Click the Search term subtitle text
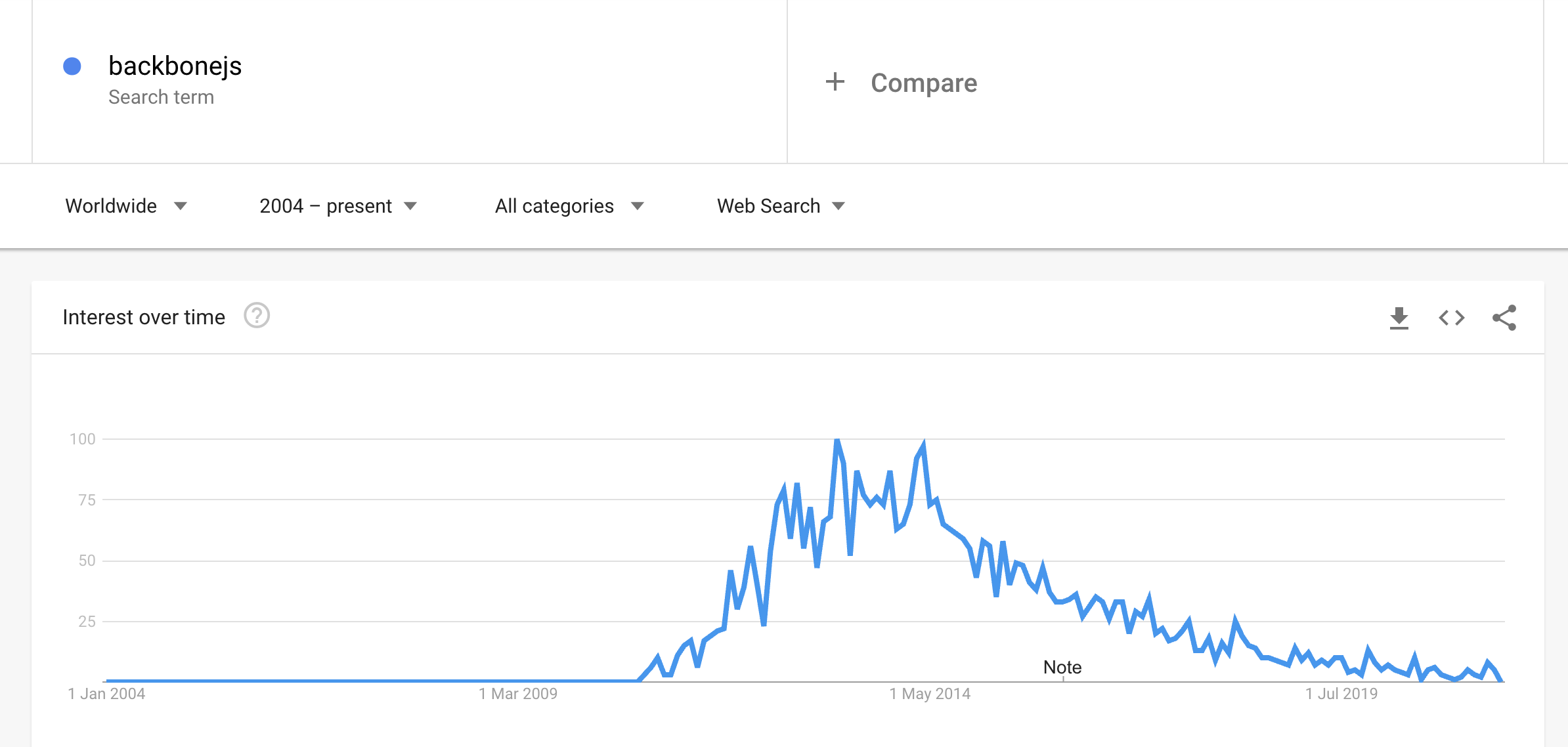This screenshot has height=747, width=1568. click(161, 97)
